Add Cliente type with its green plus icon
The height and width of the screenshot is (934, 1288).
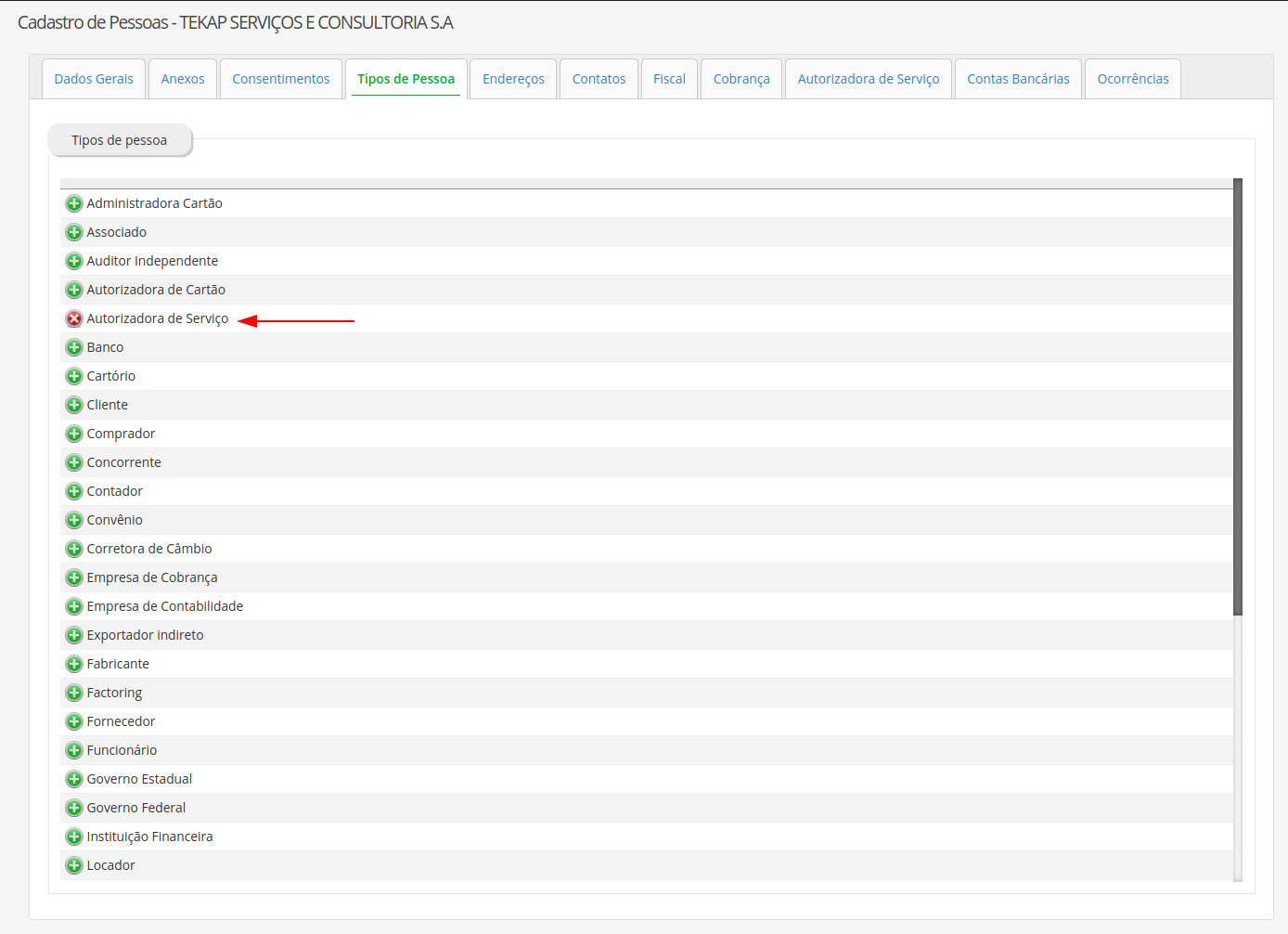tap(74, 405)
